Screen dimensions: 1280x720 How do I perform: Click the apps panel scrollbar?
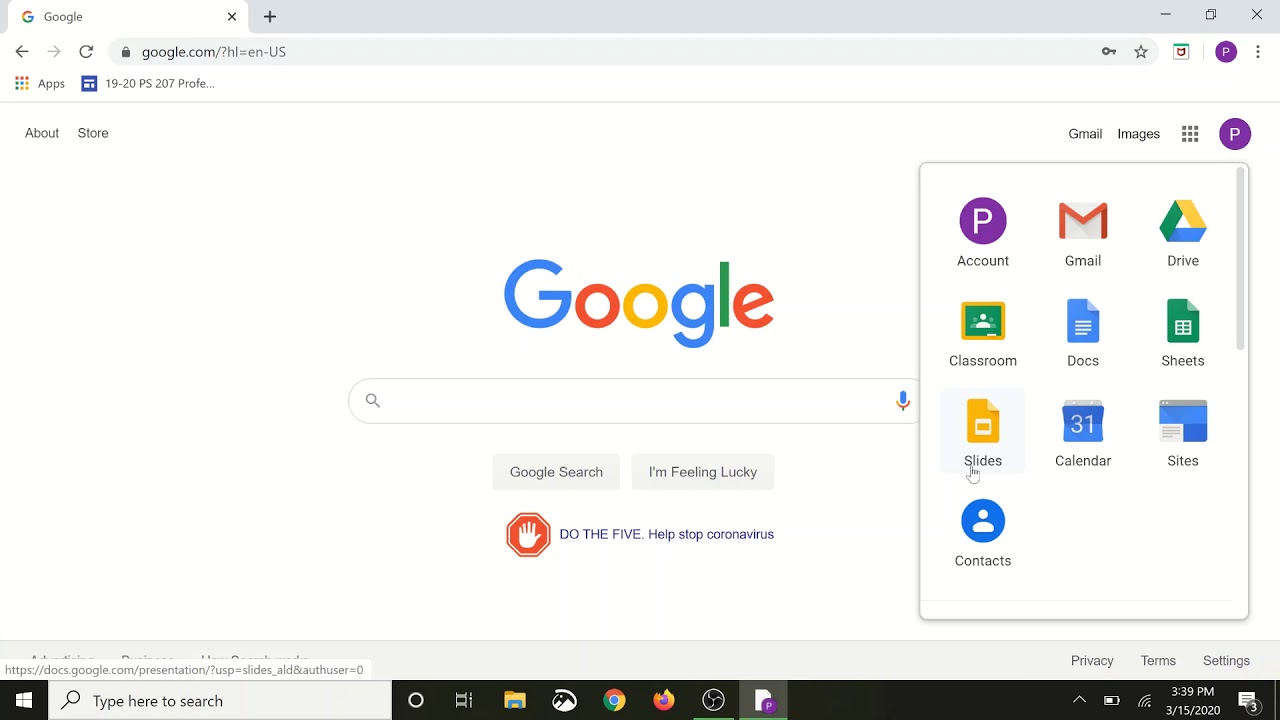[1241, 258]
